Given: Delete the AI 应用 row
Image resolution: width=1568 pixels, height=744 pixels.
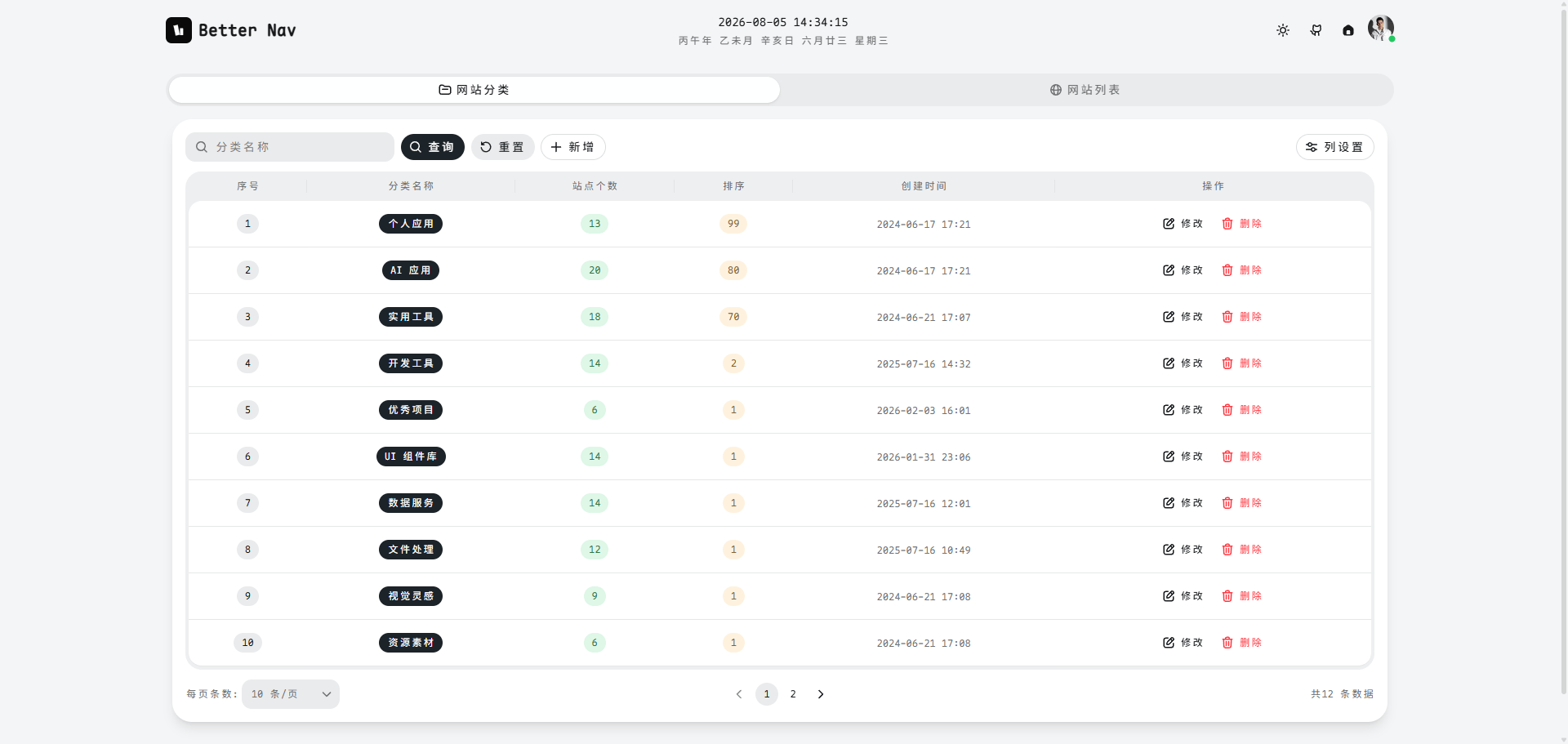Looking at the screenshot, I should click(x=1242, y=270).
